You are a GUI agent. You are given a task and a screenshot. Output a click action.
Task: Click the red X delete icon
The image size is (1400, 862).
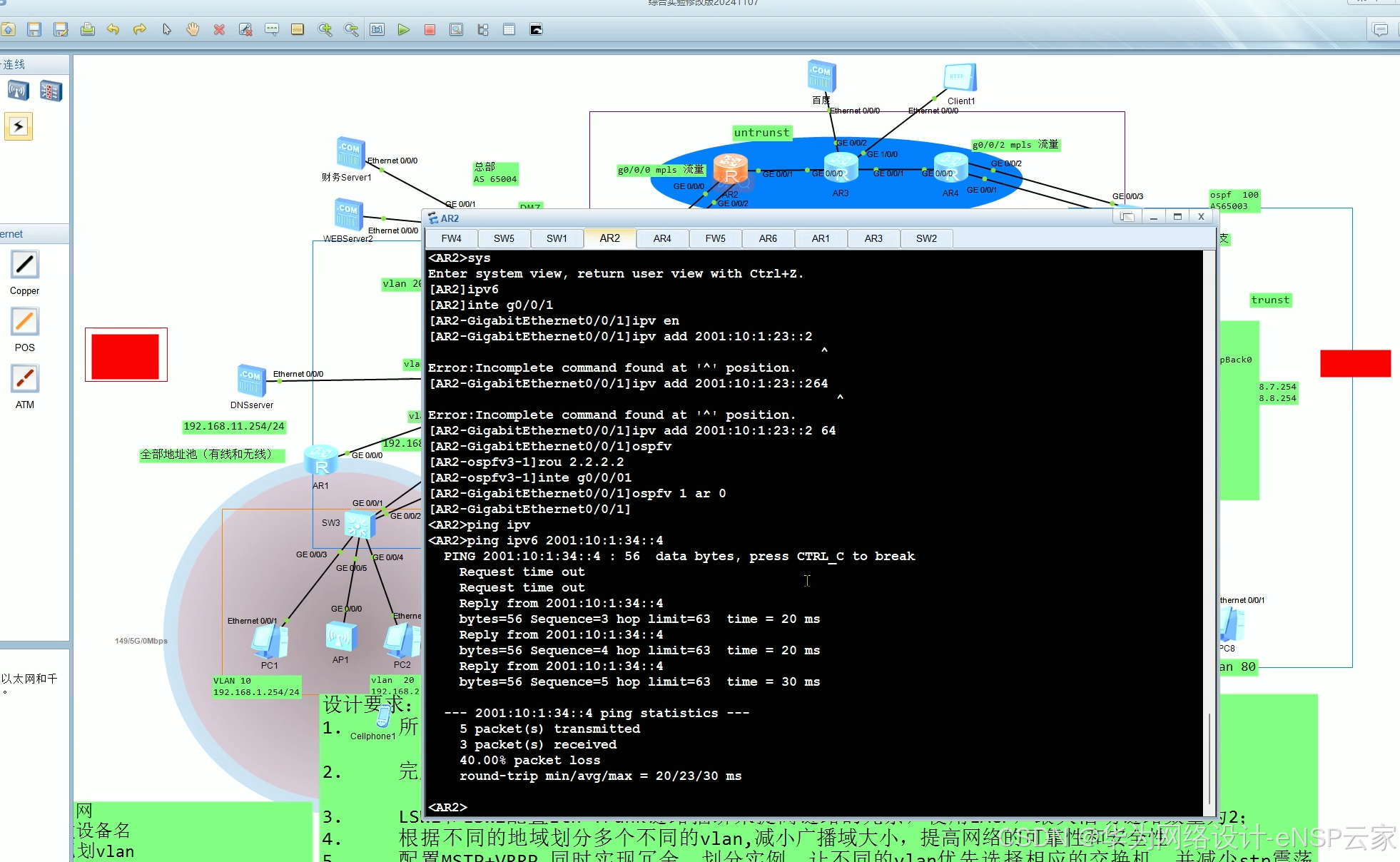tap(219, 29)
